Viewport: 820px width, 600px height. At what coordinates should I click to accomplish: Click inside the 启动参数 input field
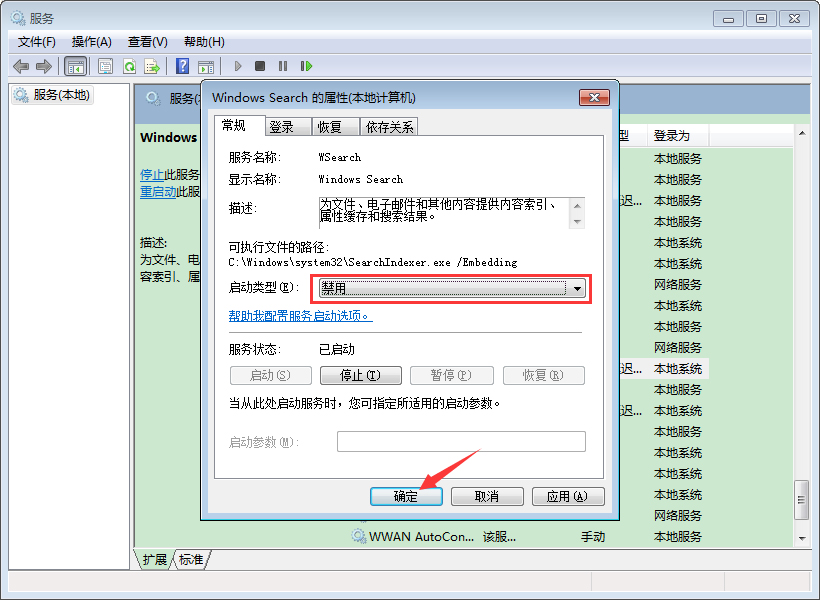pos(461,441)
